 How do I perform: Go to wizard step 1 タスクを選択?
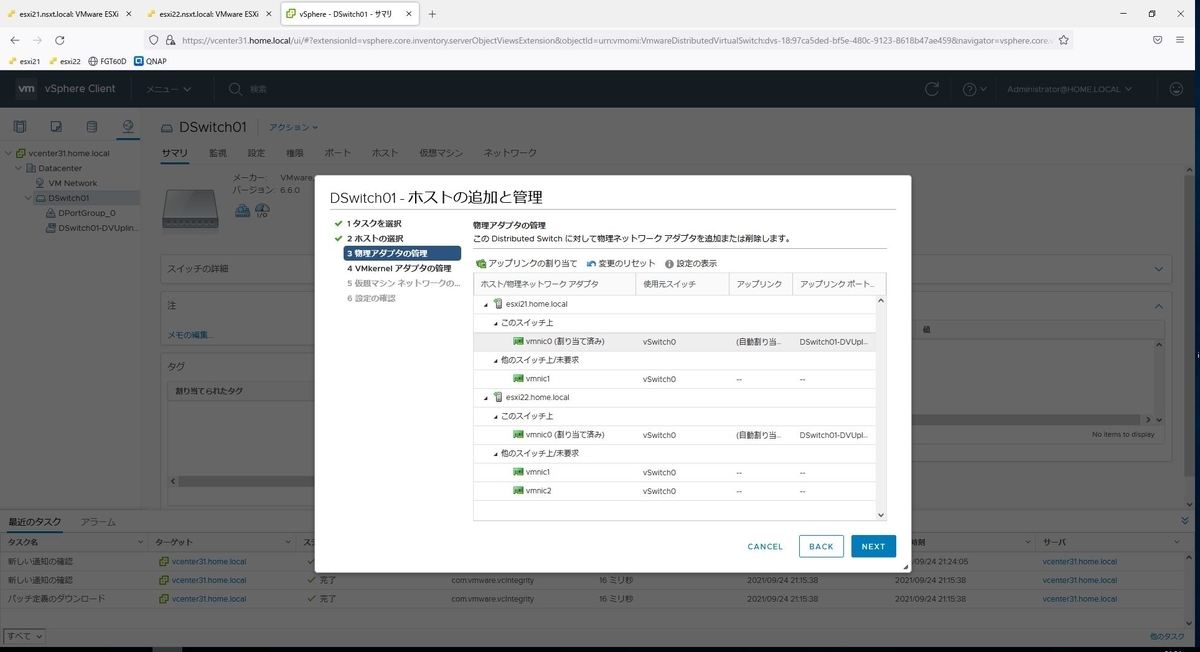374,223
